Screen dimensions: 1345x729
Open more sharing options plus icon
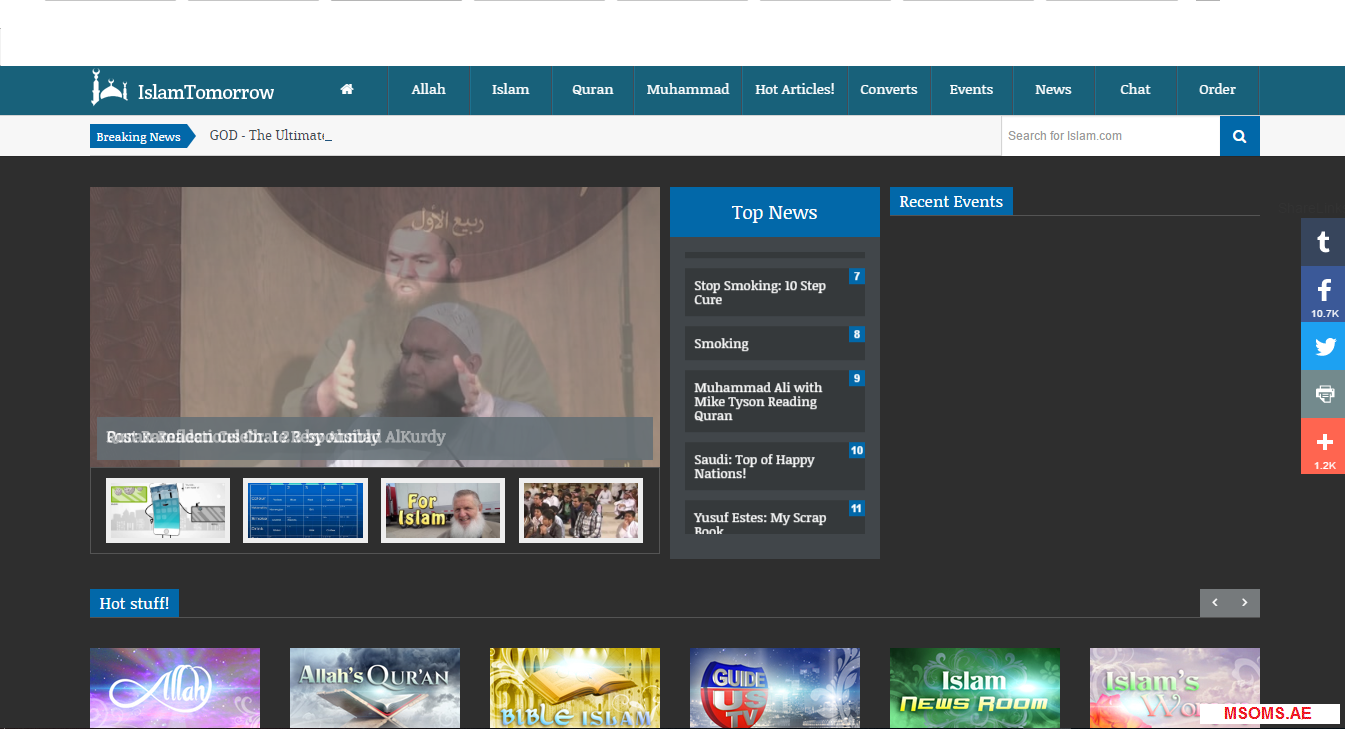[1323, 445]
